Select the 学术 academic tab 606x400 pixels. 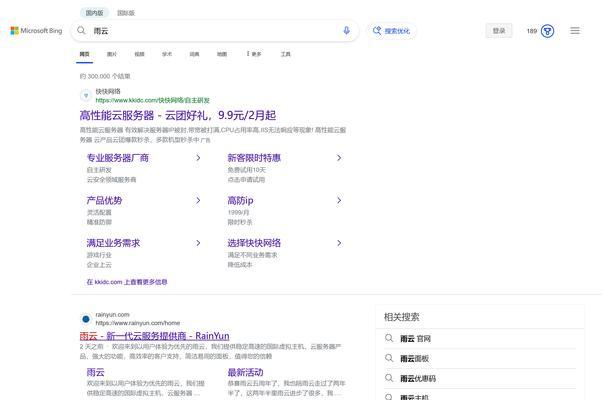pyautogui.click(x=167, y=54)
